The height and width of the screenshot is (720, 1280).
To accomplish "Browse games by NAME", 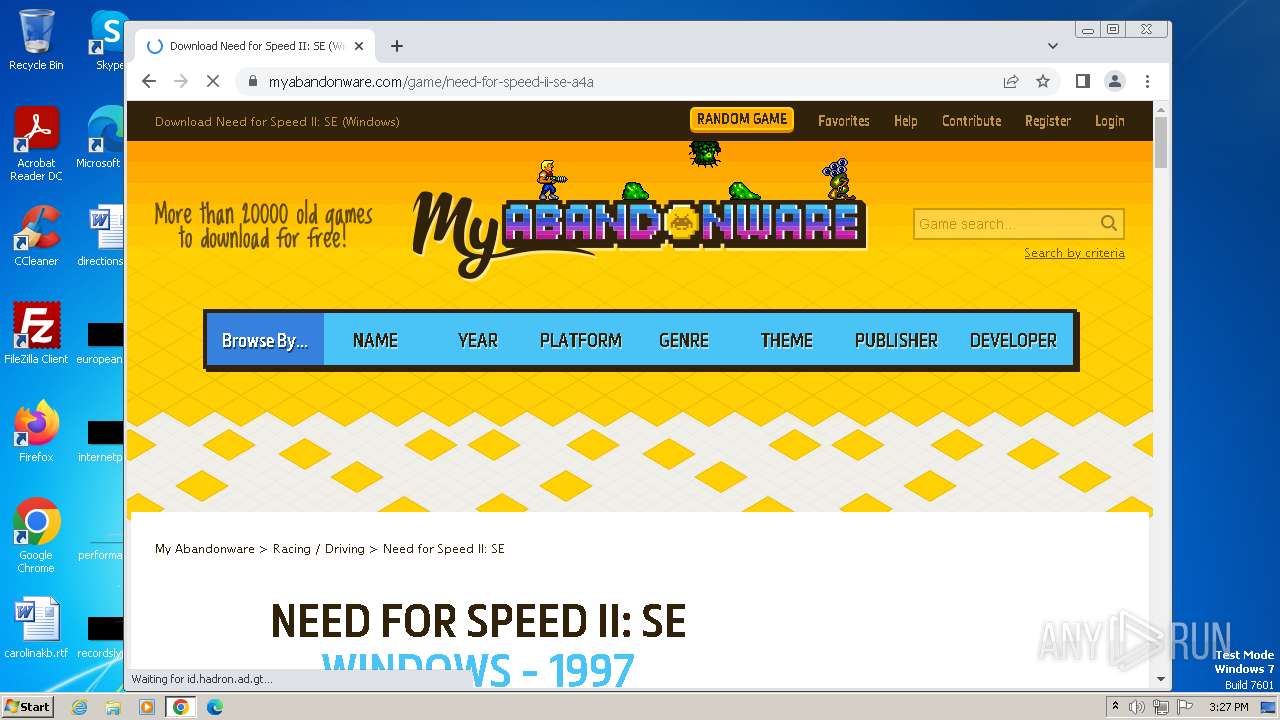I will click(x=375, y=341).
